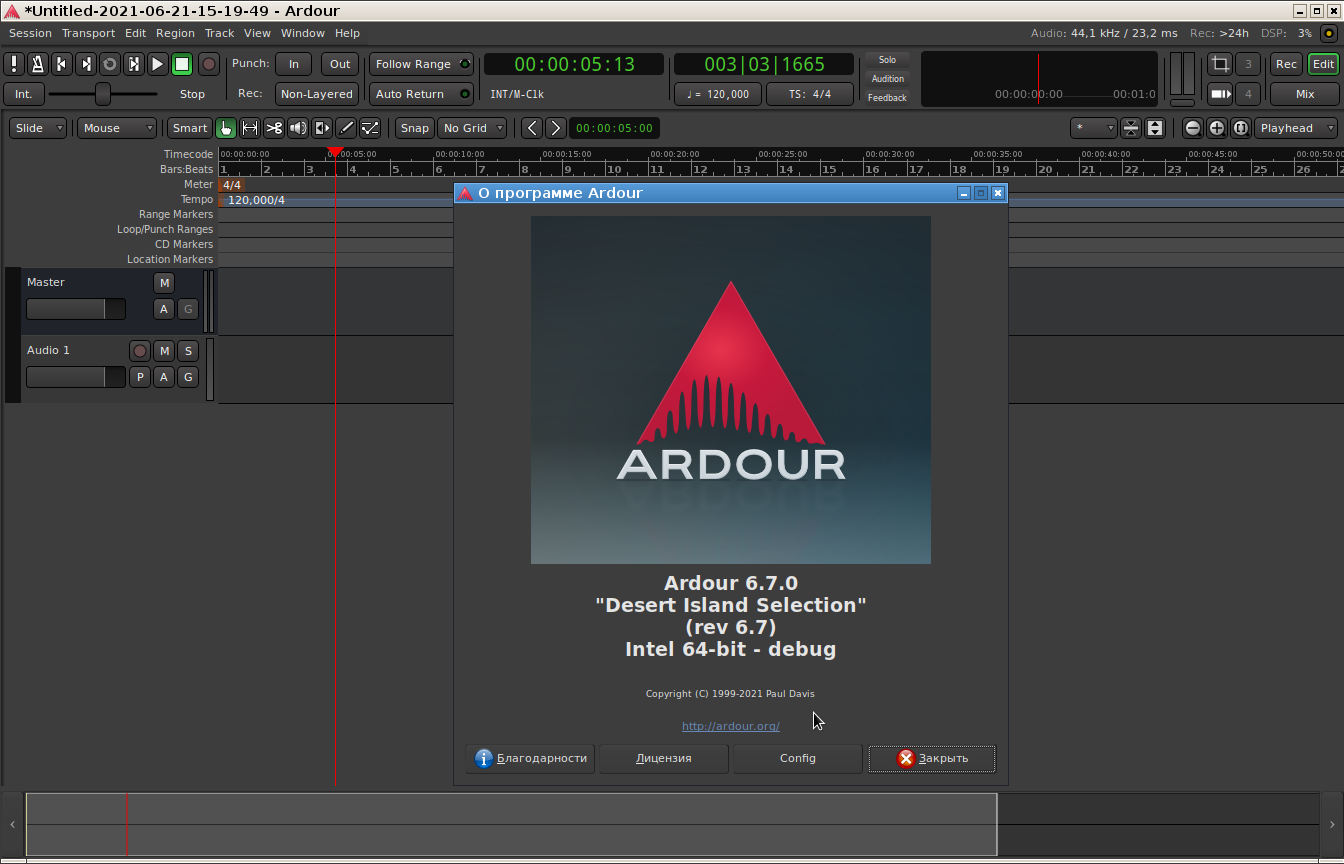Click the green Stop transport button
1344x864 pixels.
(182, 64)
